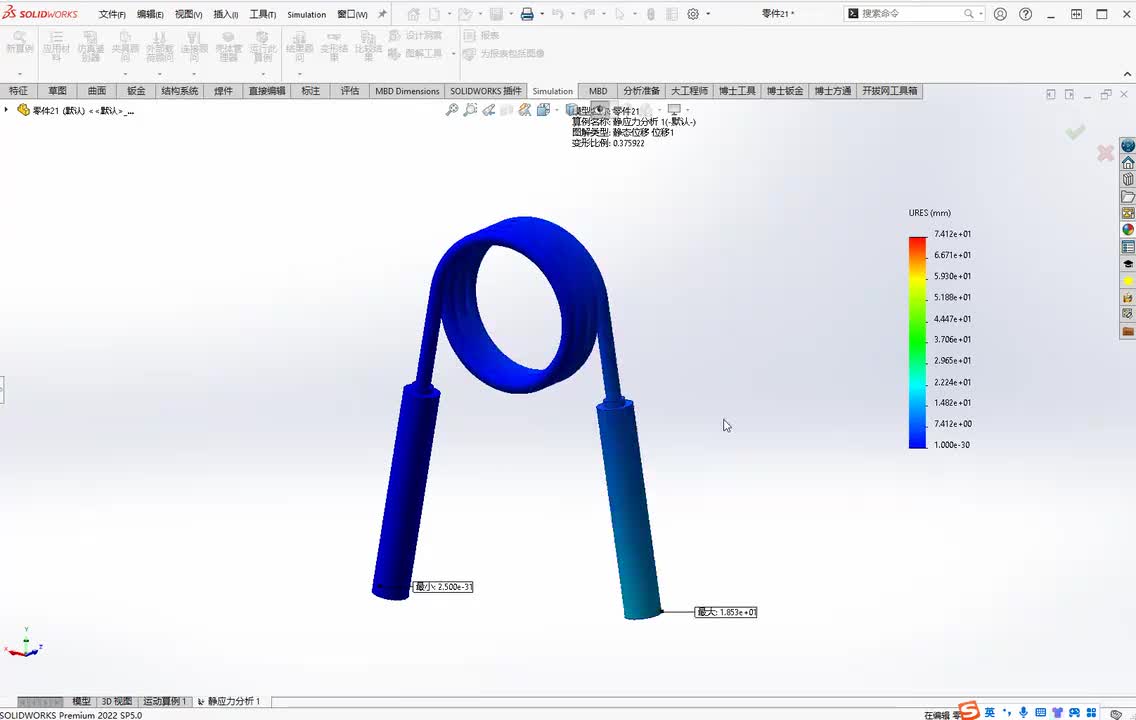1136x720 pixels.
Task: Click the Undo arrow icon
Action: pyautogui.click(x=558, y=14)
